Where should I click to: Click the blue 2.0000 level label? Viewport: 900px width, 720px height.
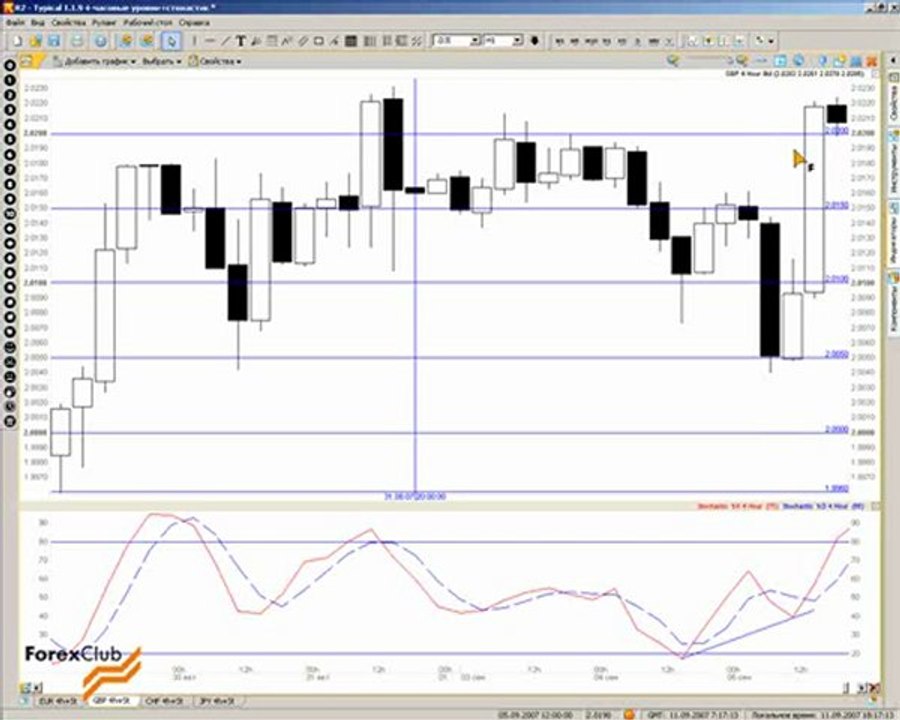click(x=836, y=429)
